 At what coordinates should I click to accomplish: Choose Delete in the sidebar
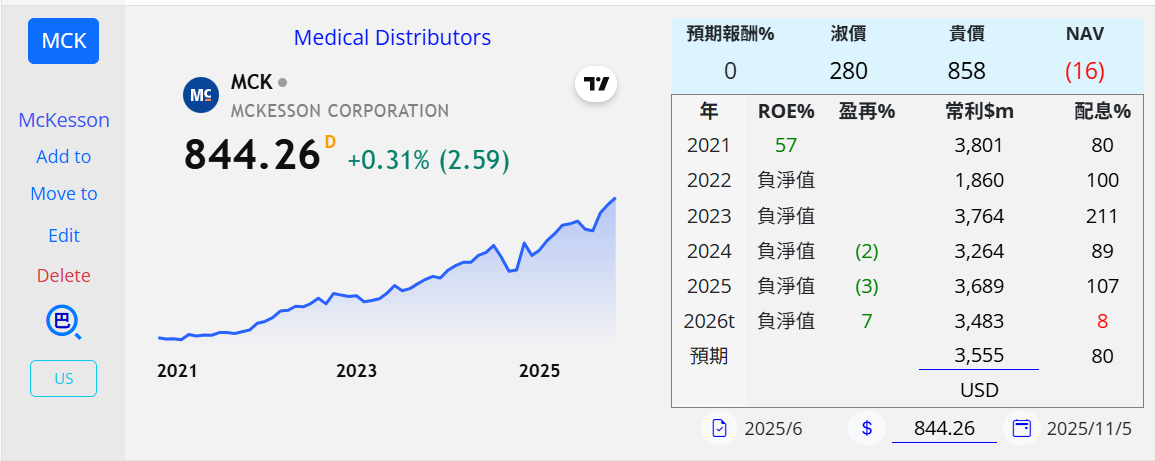[x=64, y=276]
